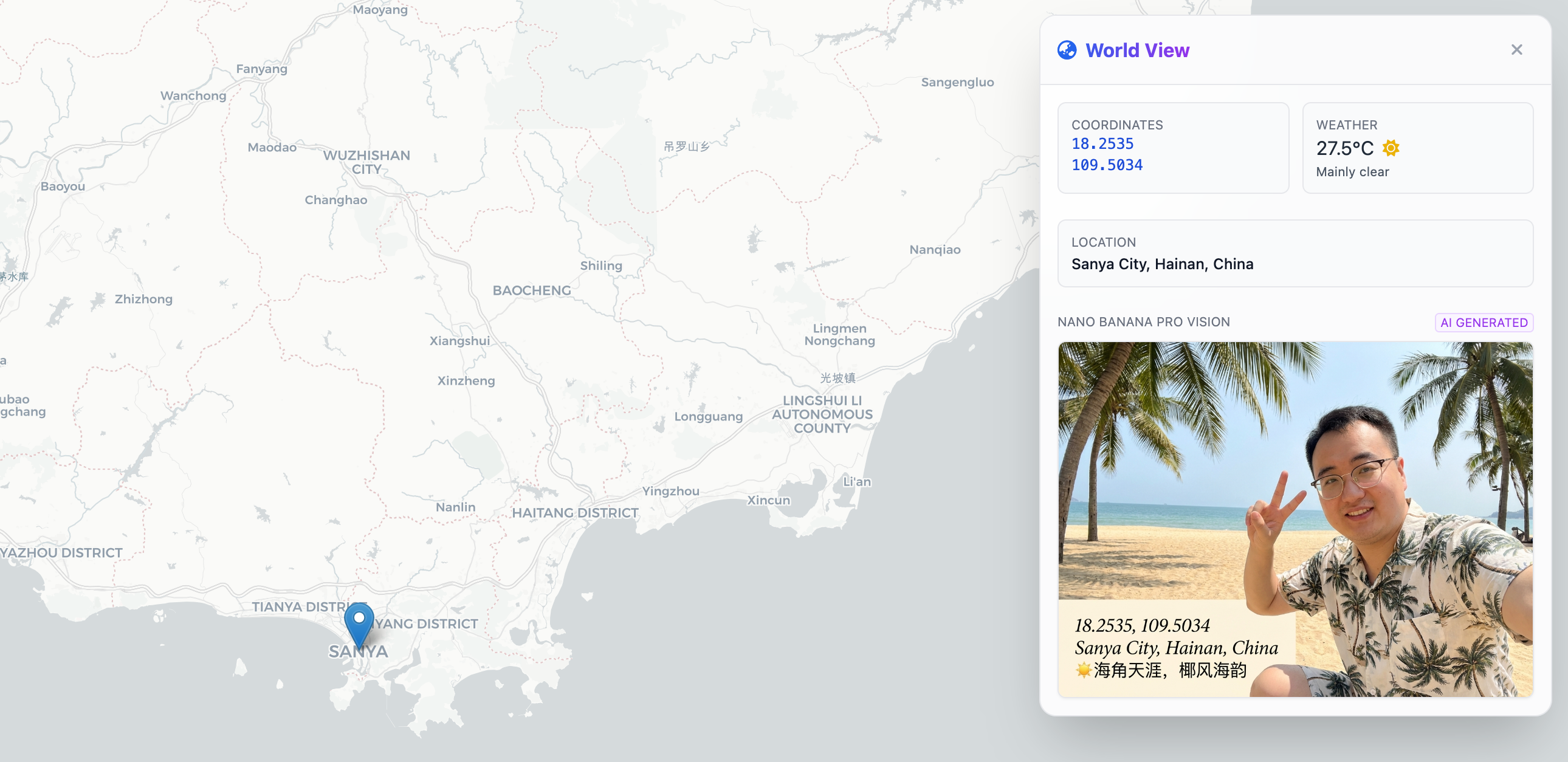The width and height of the screenshot is (1568, 762).
Task: Click the sun weather icon
Action: click(x=1391, y=148)
